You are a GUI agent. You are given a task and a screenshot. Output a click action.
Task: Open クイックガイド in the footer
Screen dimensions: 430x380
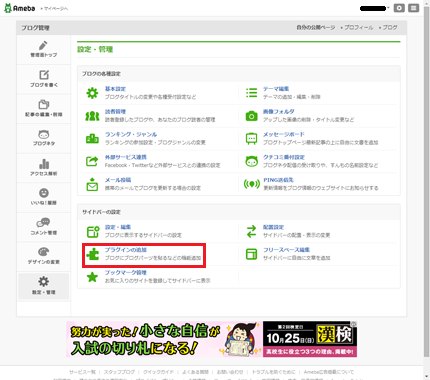coord(158,372)
